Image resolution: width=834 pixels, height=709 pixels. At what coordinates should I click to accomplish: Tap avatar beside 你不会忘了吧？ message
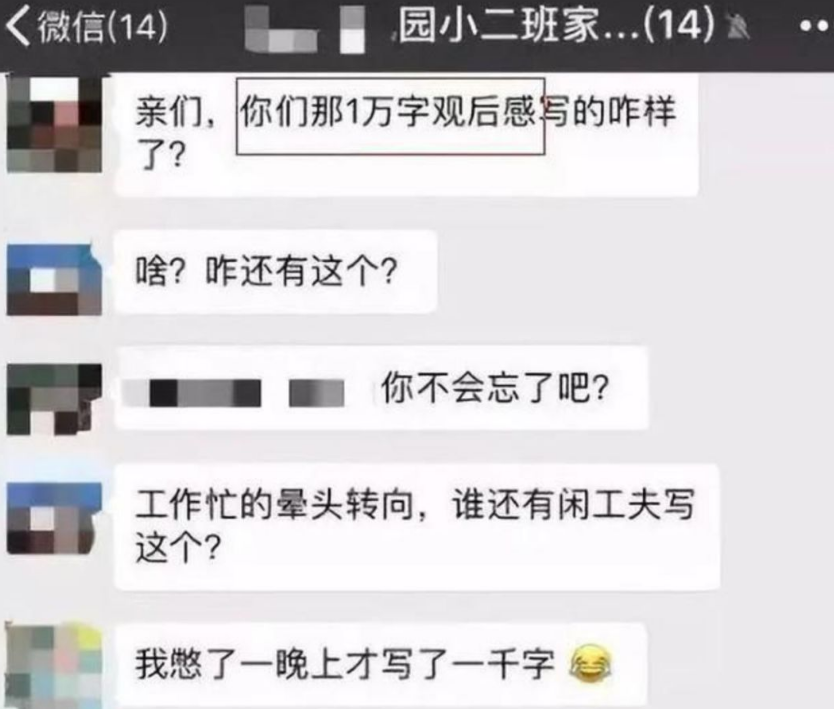[x=54, y=398]
